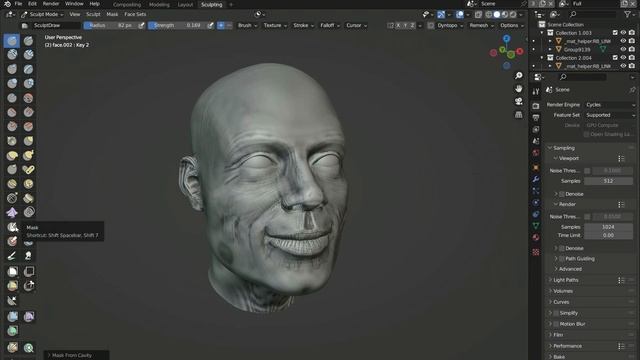Click the SculptDraw brush name field
This screenshot has height=360, width=640.
pos(56,25)
